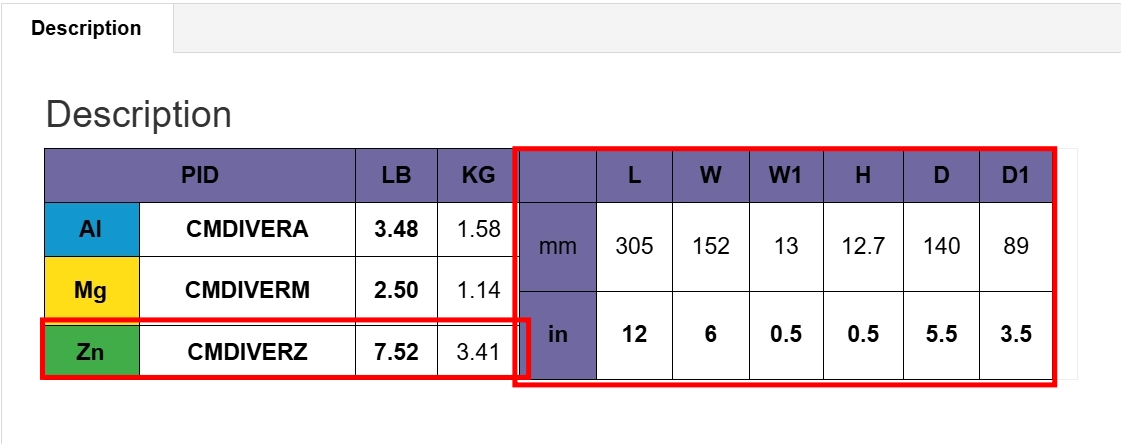Click the CMDIVERA product ID cell
The image size is (1121, 444).
[247, 229]
